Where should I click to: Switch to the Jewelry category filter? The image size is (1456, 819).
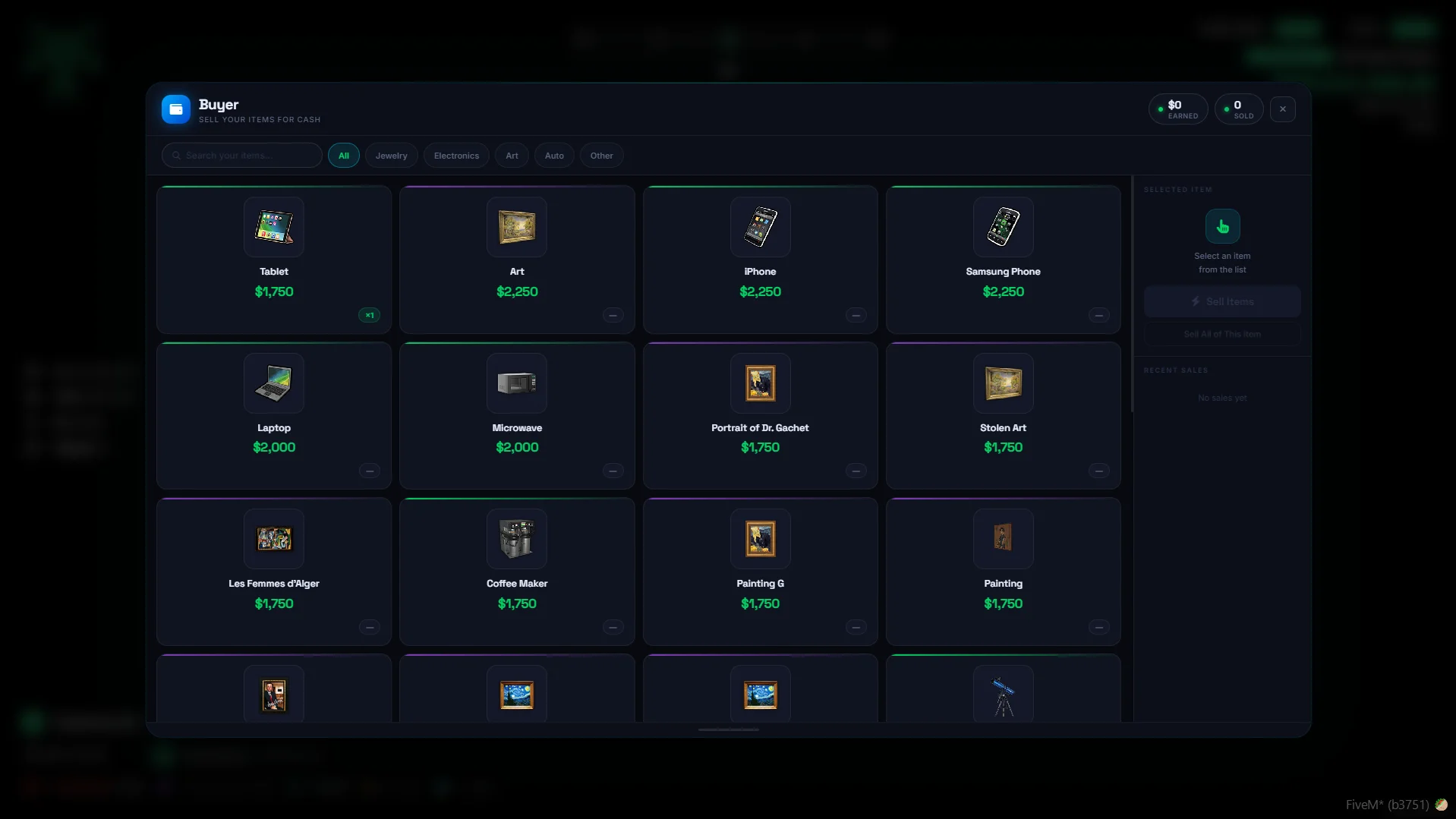[x=391, y=156]
